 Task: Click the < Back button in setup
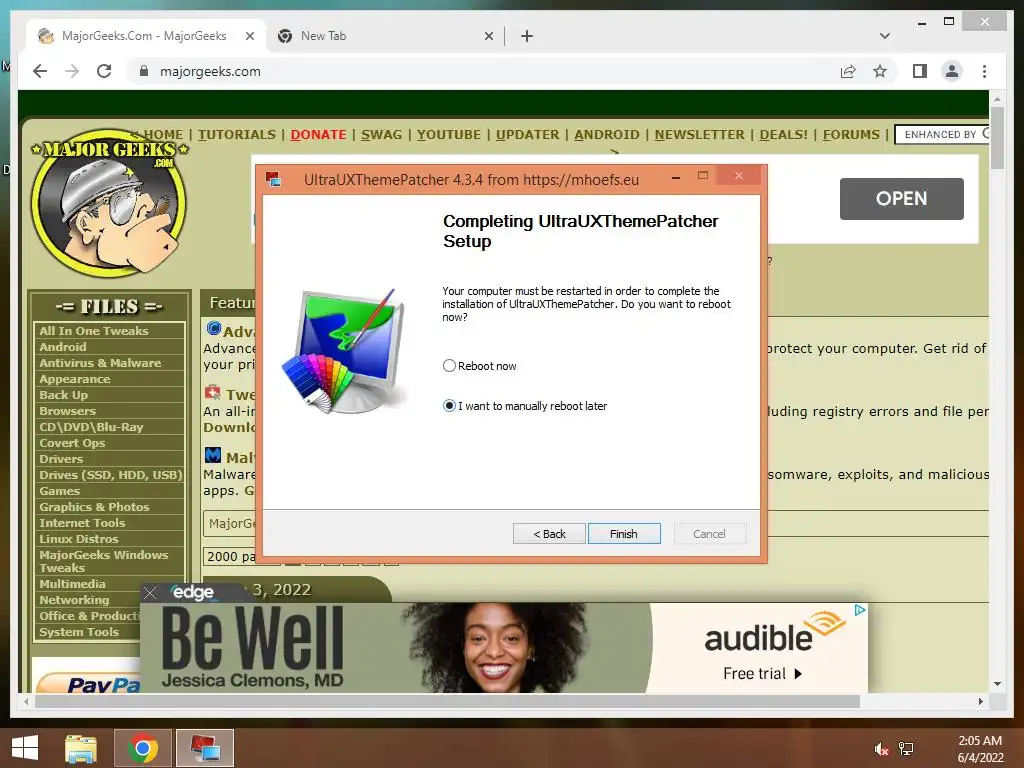549,534
